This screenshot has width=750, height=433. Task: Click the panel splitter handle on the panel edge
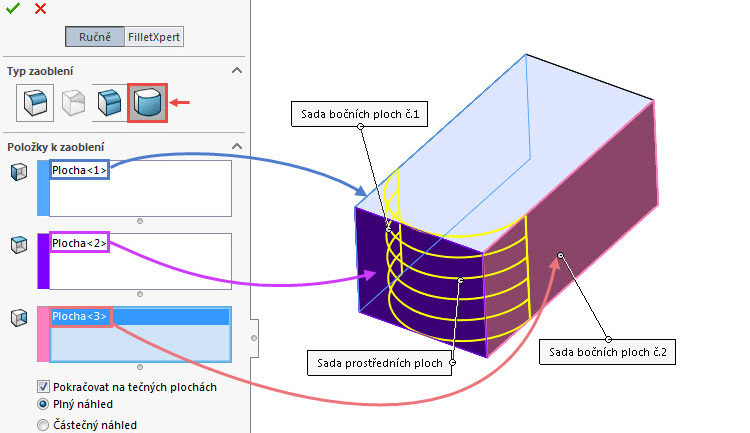tap(254, 338)
